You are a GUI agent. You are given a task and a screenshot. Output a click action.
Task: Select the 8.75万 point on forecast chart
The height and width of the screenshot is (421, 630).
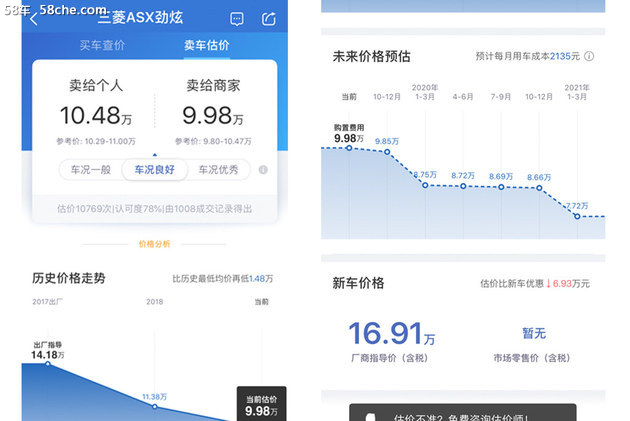tap(425, 185)
